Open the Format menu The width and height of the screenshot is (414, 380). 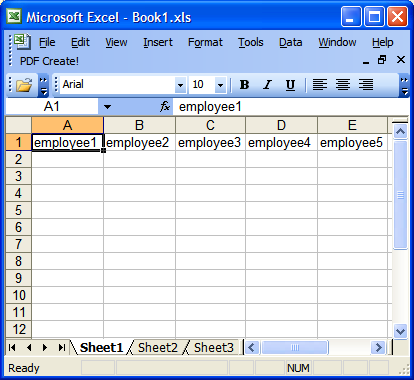205,42
